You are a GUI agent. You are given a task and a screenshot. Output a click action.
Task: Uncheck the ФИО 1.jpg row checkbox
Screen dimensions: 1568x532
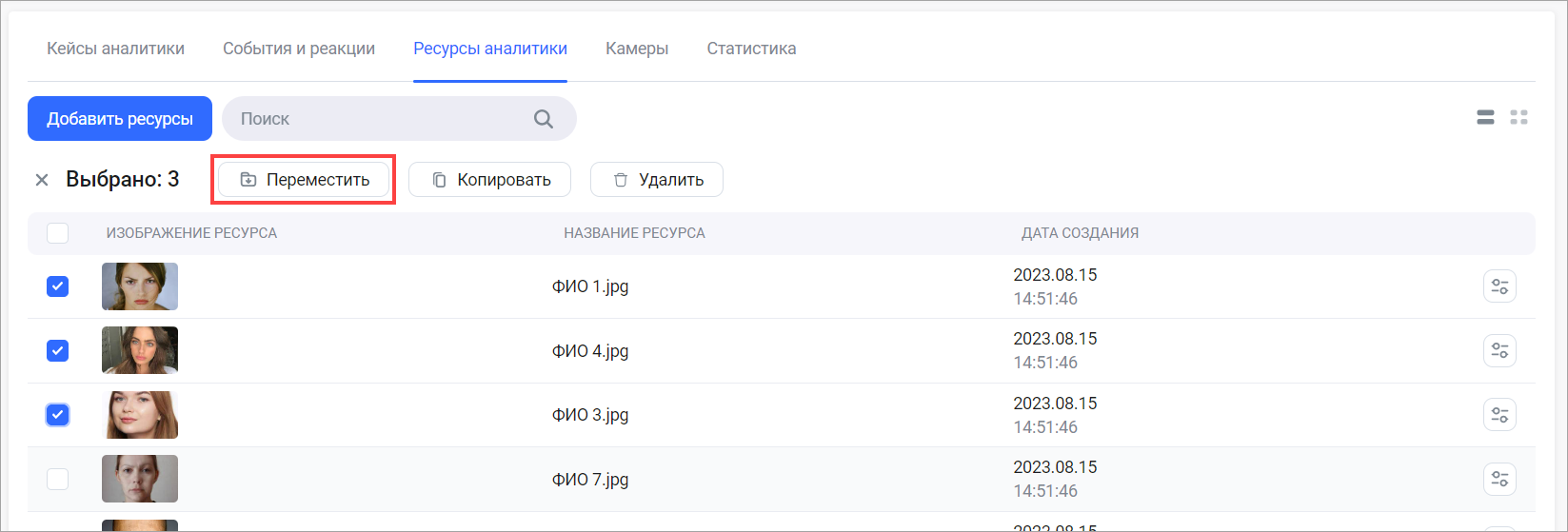click(x=58, y=286)
